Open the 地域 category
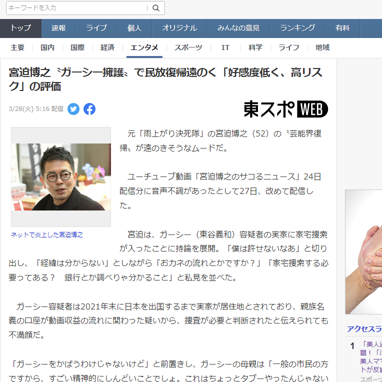The height and width of the screenshot is (382, 382). [322, 48]
